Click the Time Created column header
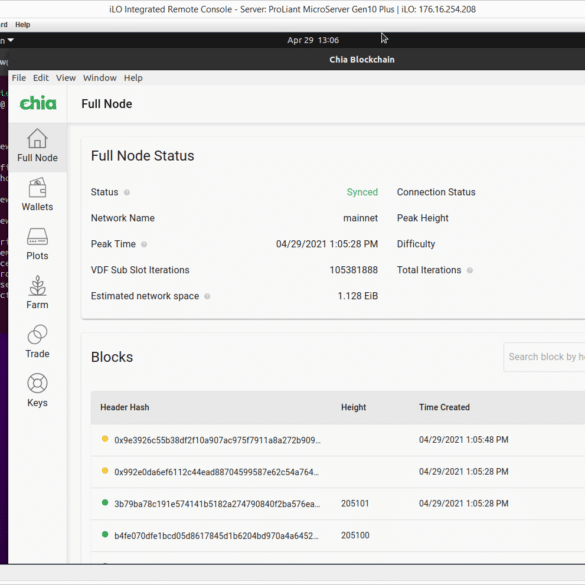 point(444,407)
